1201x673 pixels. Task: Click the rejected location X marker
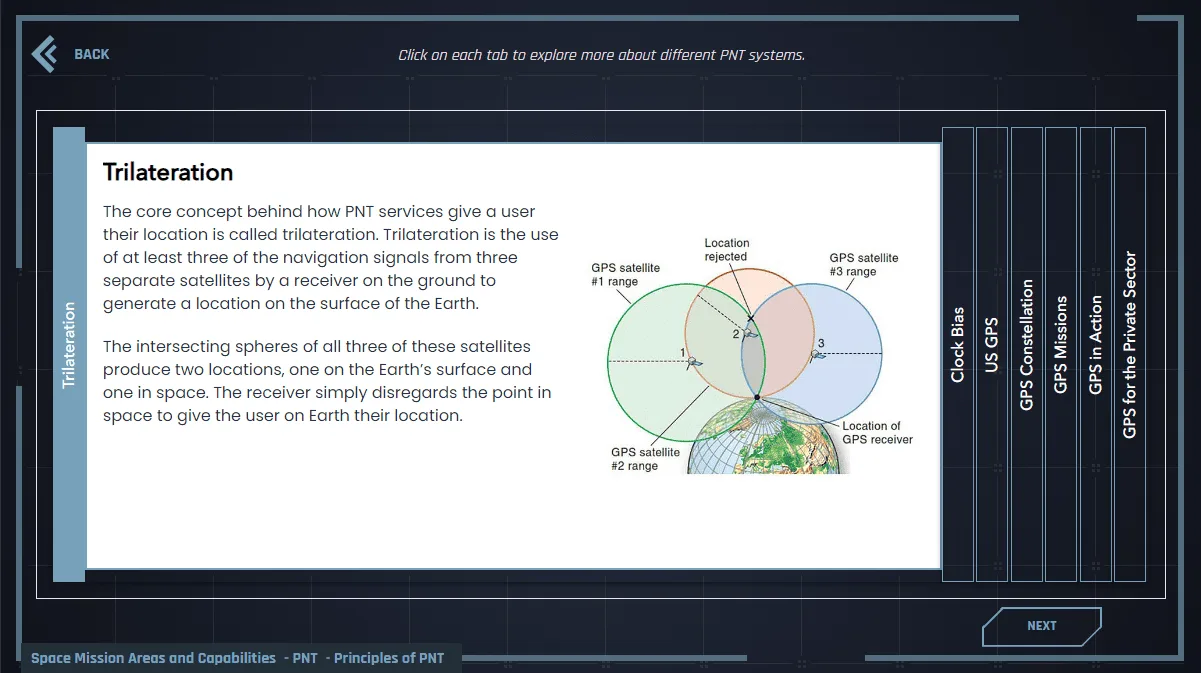coord(751,318)
